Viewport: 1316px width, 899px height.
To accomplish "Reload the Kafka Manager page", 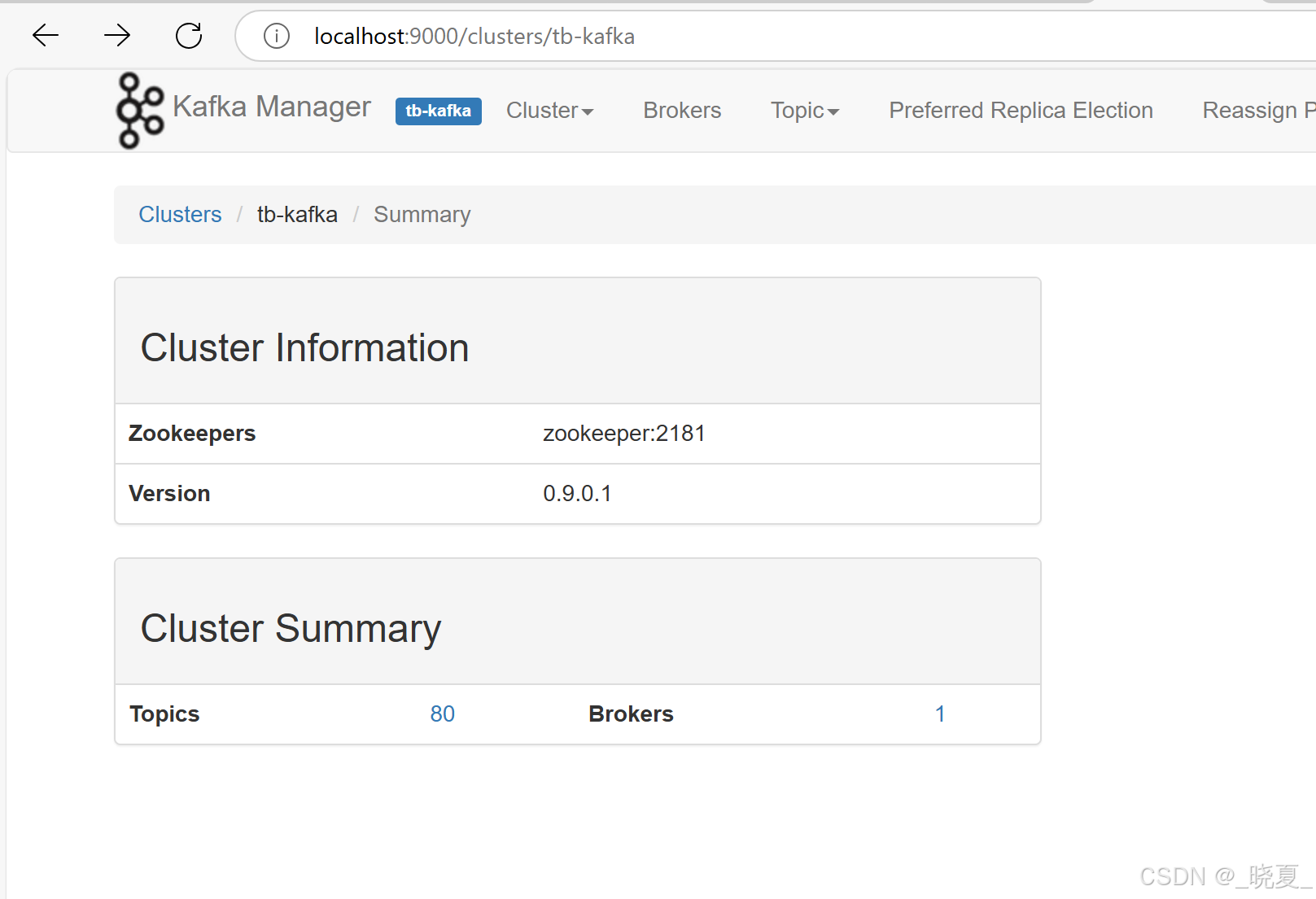I will click(188, 35).
